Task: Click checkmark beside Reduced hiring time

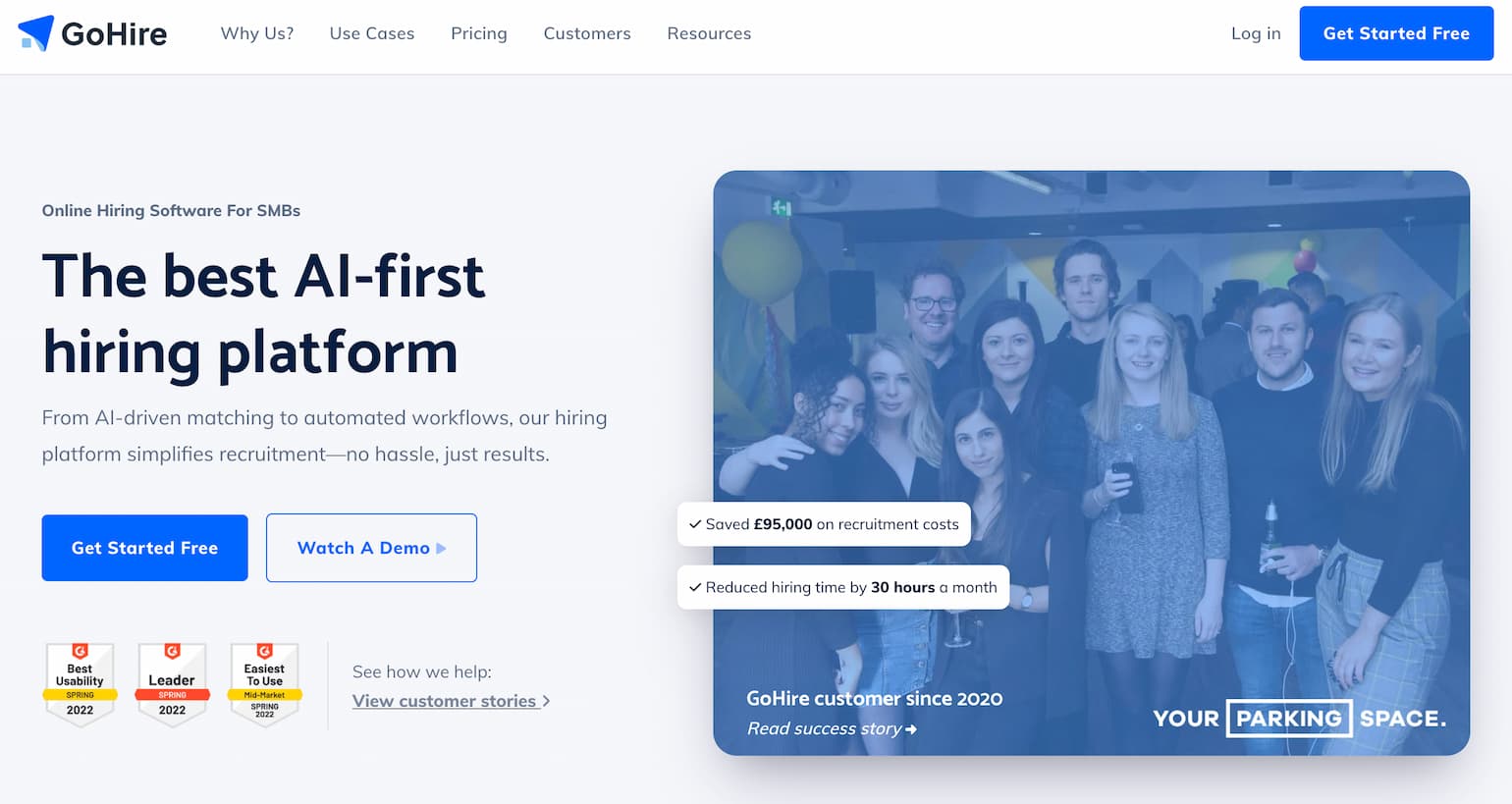Action: [x=695, y=587]
